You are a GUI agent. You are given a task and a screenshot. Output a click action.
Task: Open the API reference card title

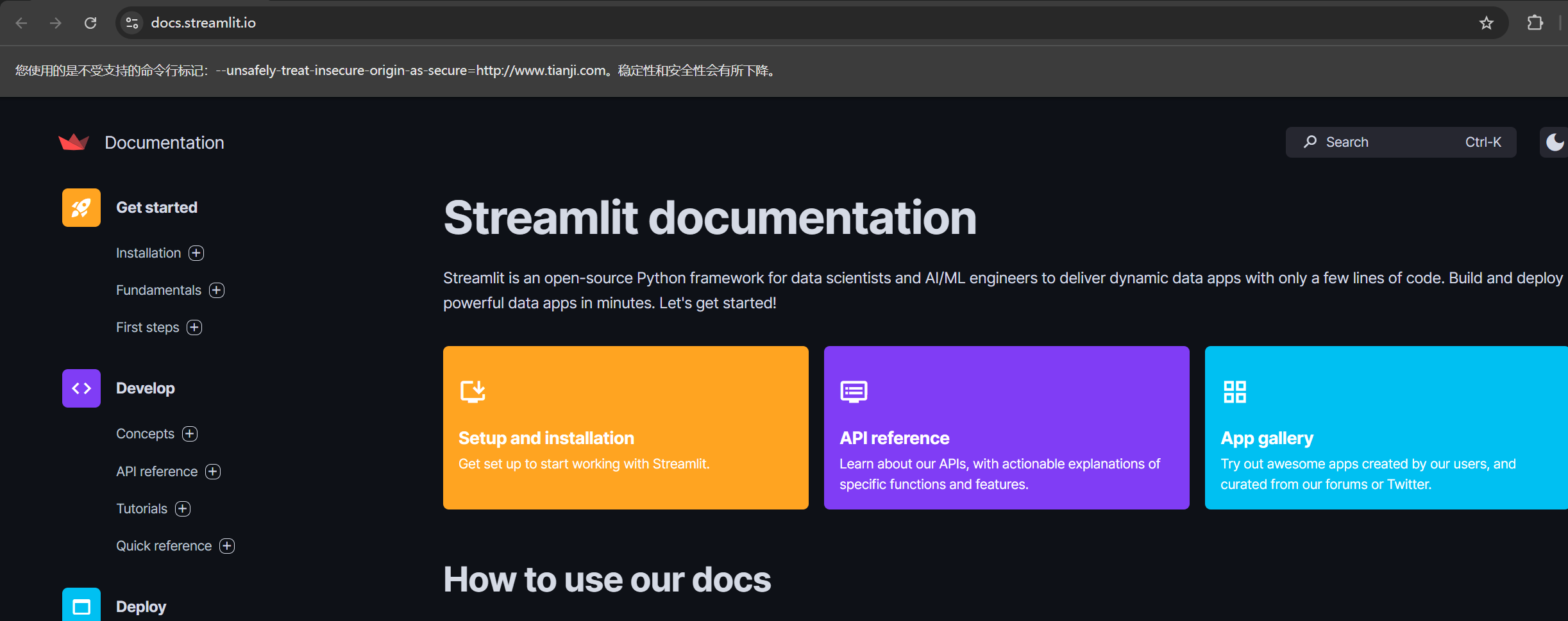(x=895, y=438)
